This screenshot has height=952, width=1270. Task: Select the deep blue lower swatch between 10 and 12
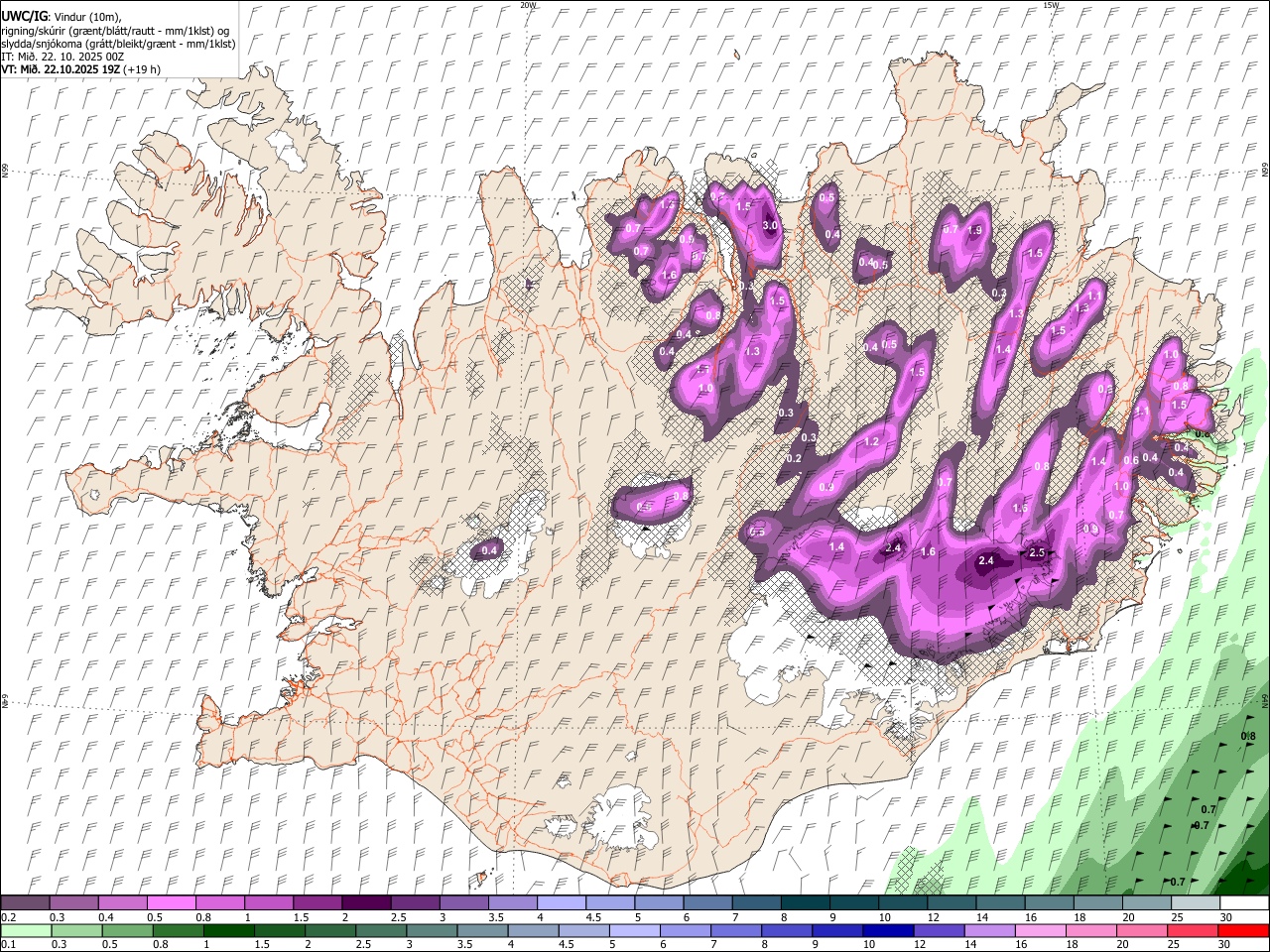pos(889,931)
